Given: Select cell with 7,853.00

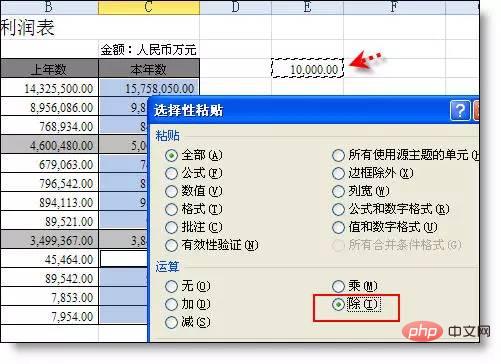Looking at the screenshot, I should pos(49,297).
